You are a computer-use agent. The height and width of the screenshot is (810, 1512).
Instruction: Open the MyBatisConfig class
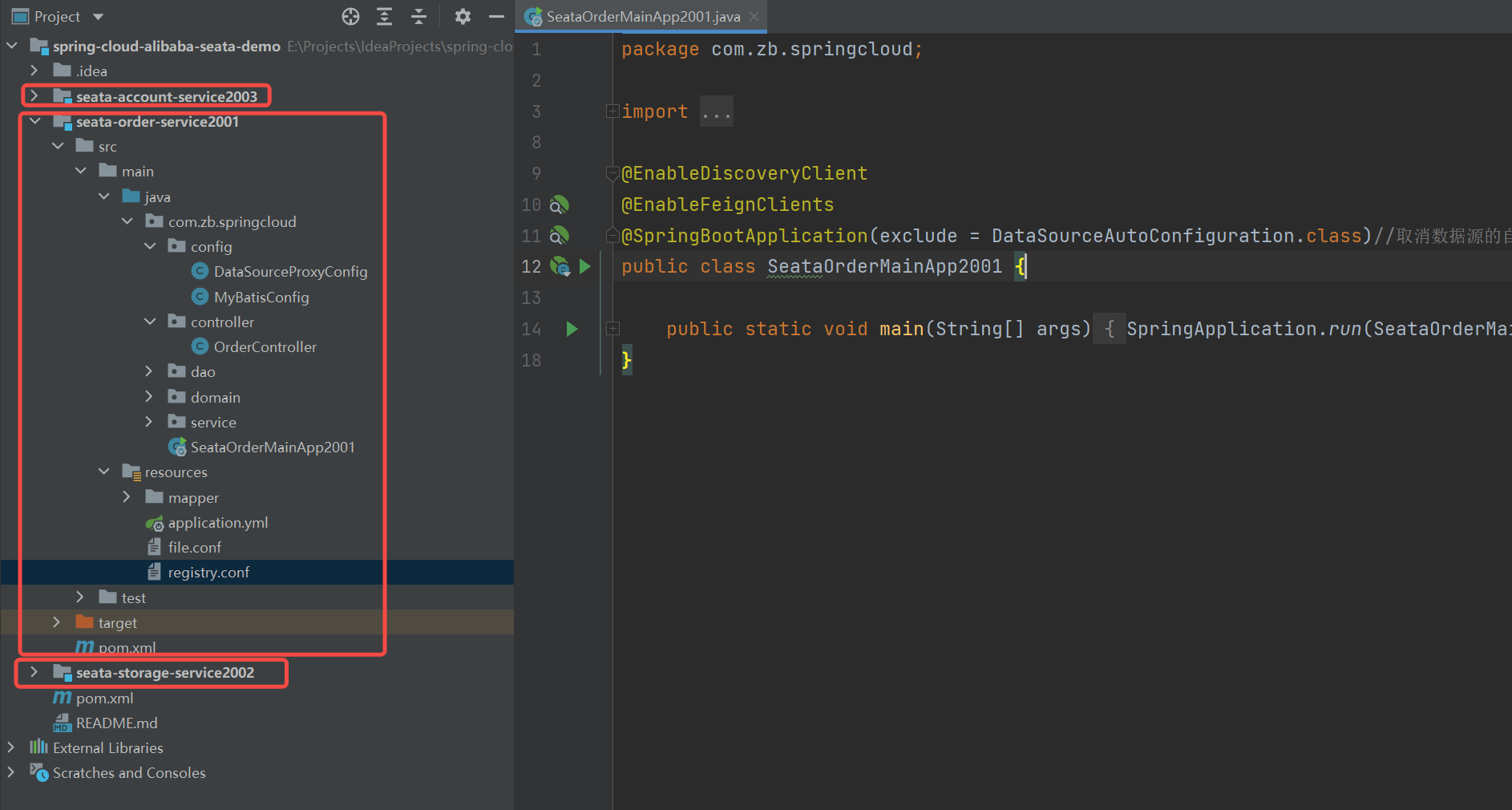[261, 297]
